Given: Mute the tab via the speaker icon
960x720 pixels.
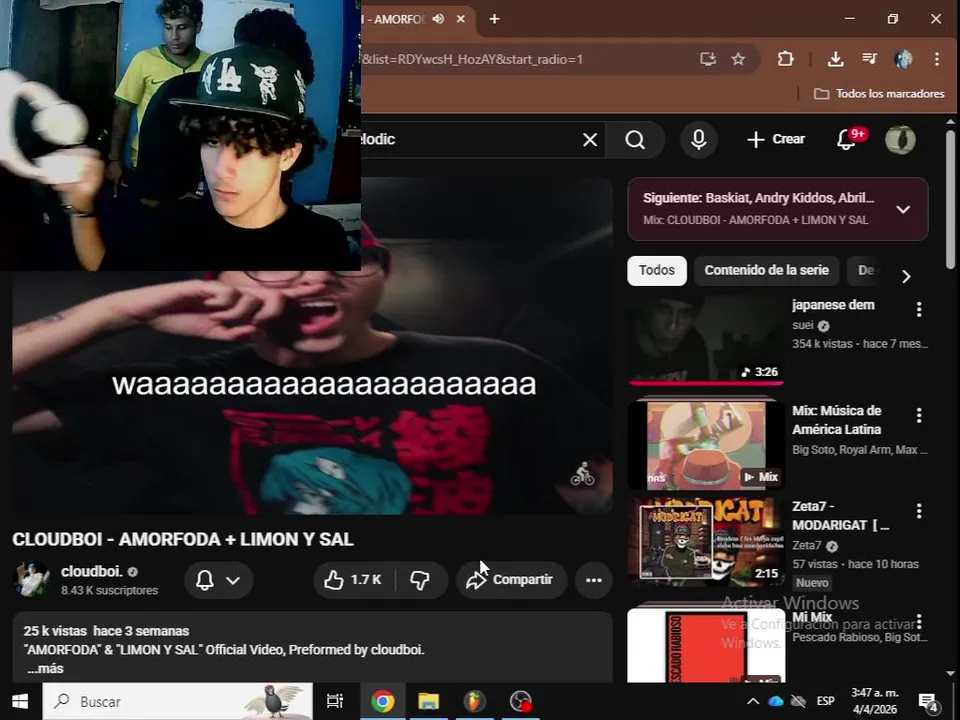Looking at the screenshot, I should coord(438,19).
